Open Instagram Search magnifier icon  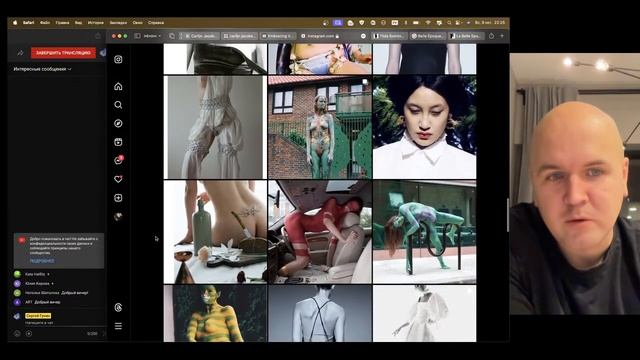[118, 105]
